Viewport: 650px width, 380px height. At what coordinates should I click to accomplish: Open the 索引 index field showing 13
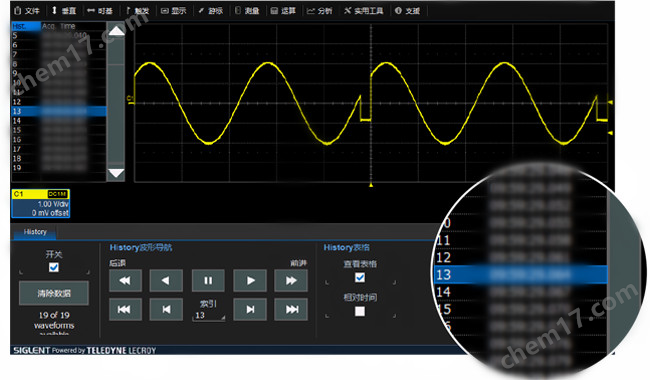[209, 315]
